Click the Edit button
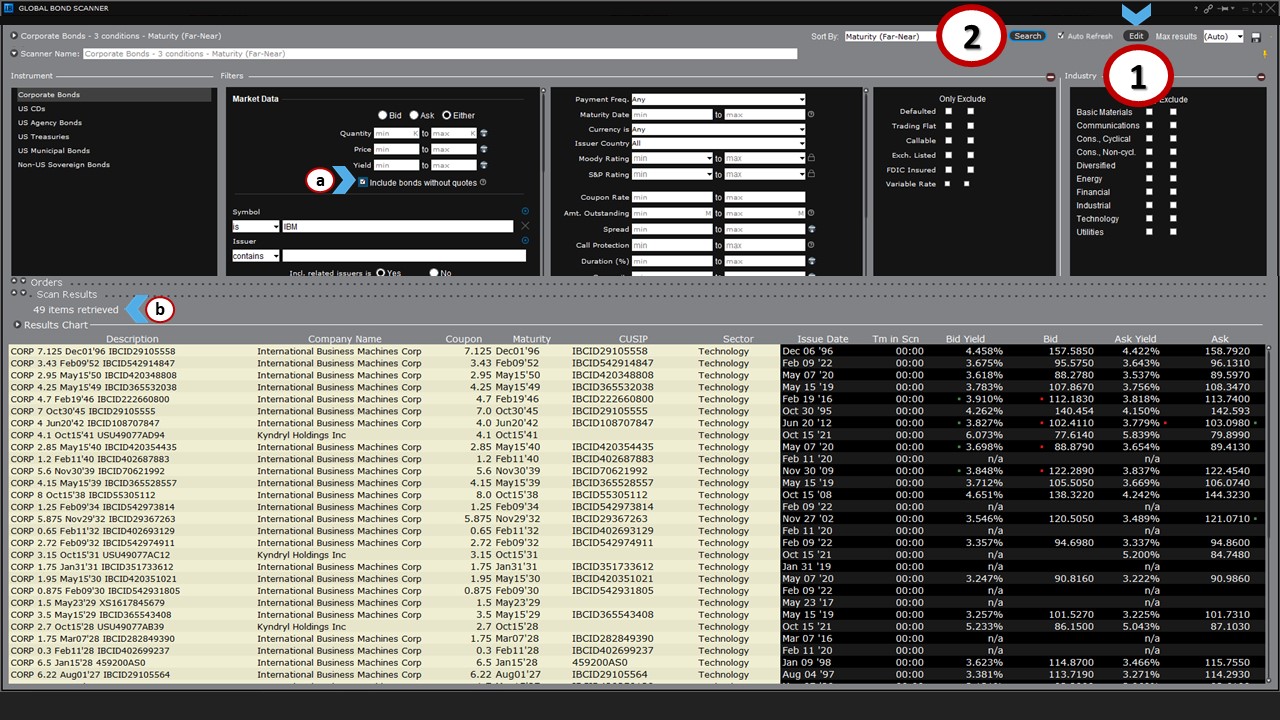Viewport: 1280px width, 720px height. [x=1135, y=36]
